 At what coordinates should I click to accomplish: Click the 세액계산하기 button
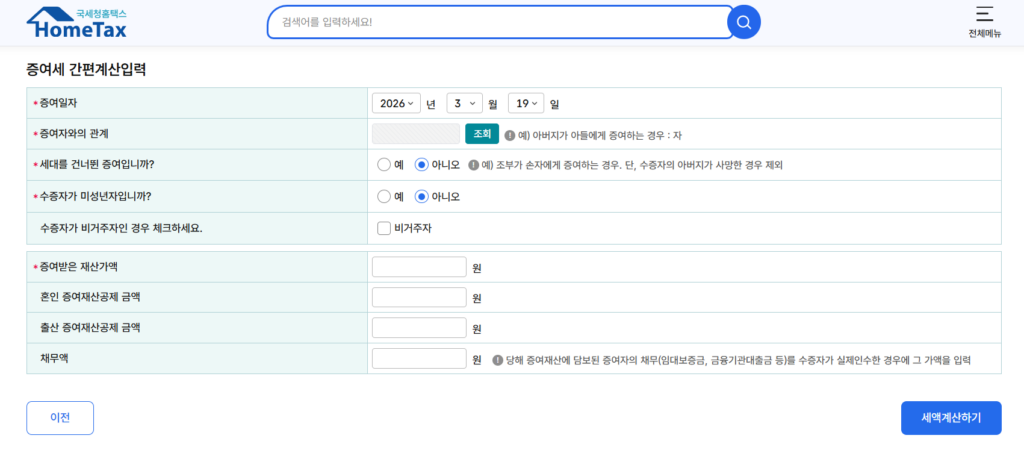tap(950, 418)
